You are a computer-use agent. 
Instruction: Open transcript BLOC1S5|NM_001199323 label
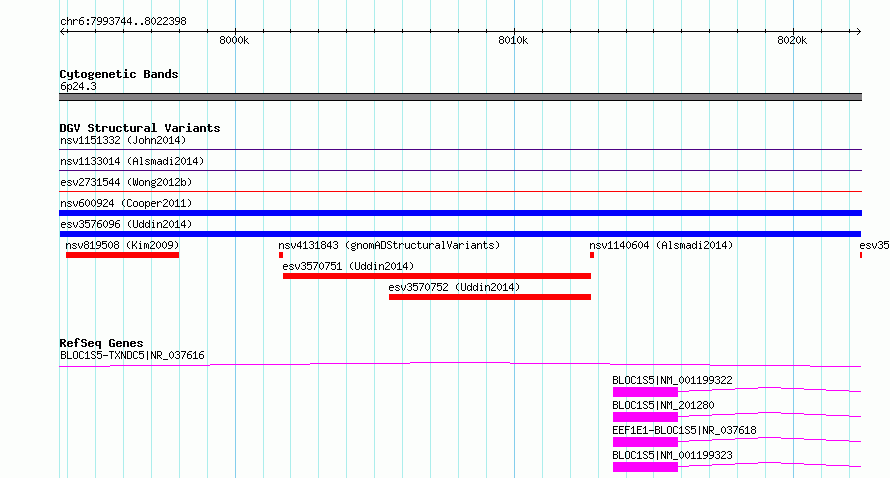click(672, 455)
